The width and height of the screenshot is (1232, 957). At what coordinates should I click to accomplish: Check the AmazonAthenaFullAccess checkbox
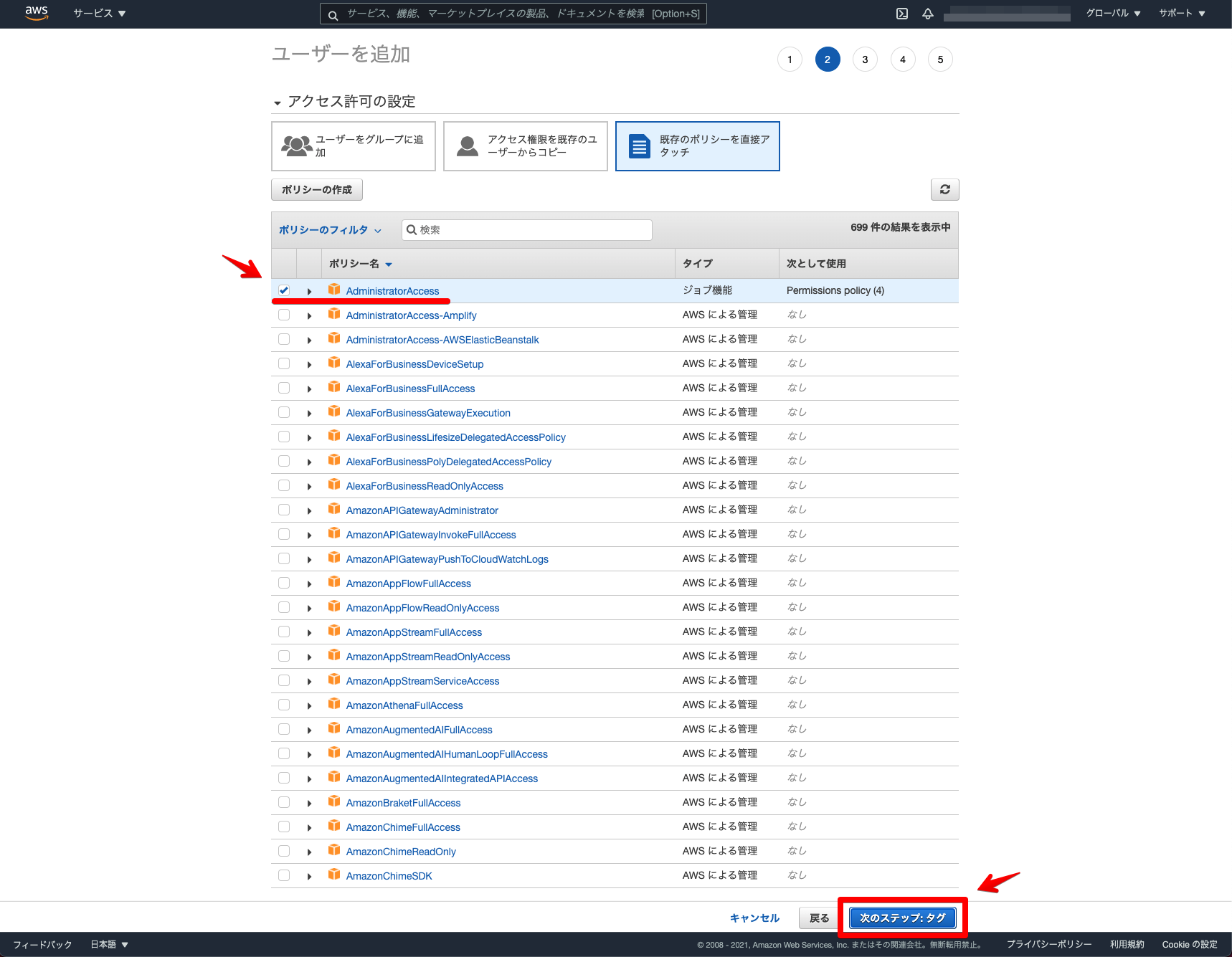284,705
